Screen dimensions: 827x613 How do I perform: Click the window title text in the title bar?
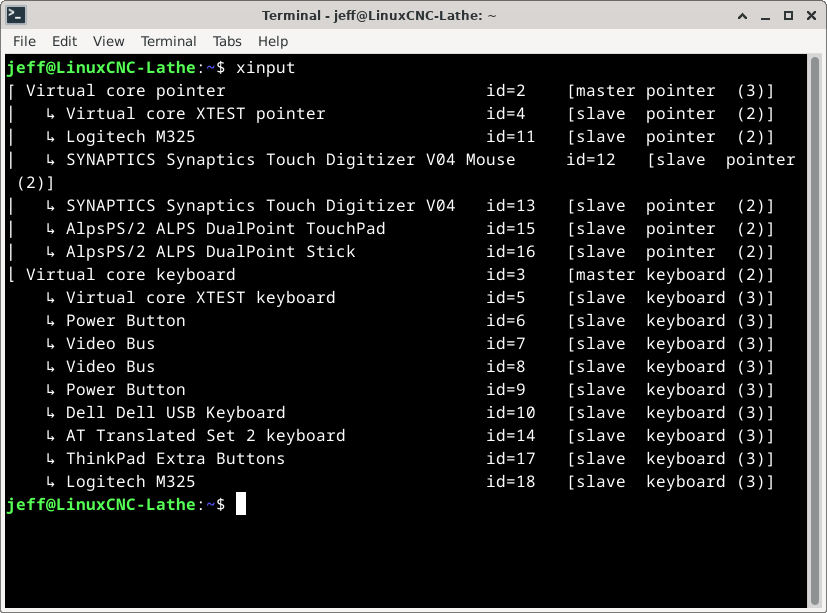(379, 15)
